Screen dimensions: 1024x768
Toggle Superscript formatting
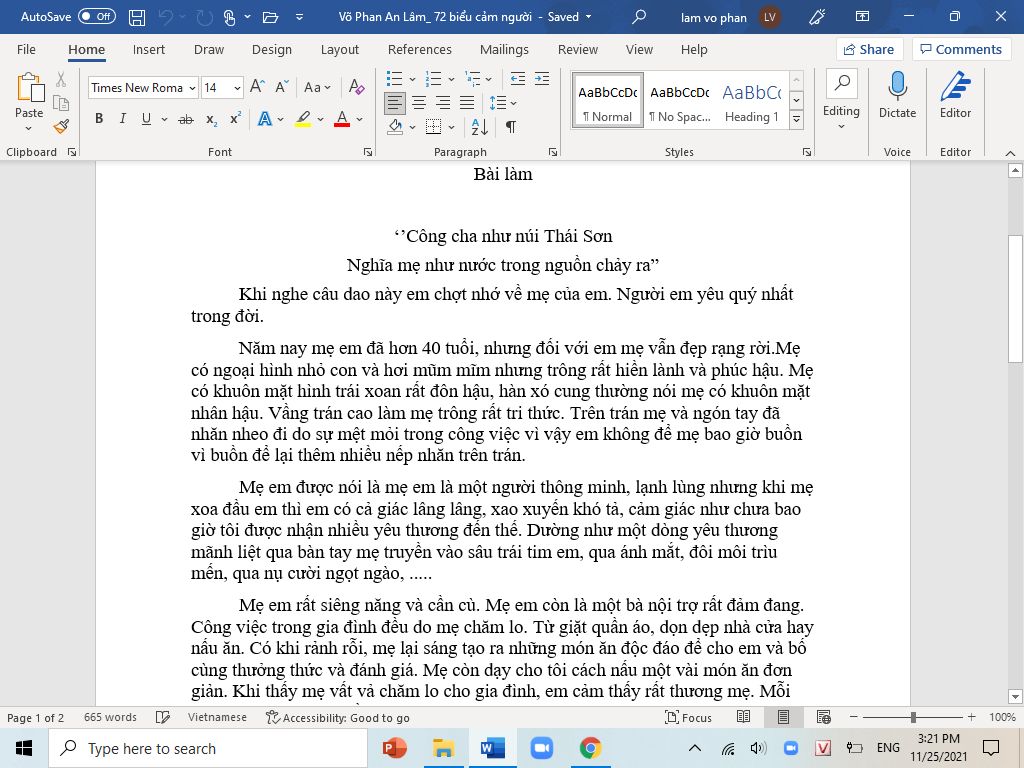(x=235, y=119)
